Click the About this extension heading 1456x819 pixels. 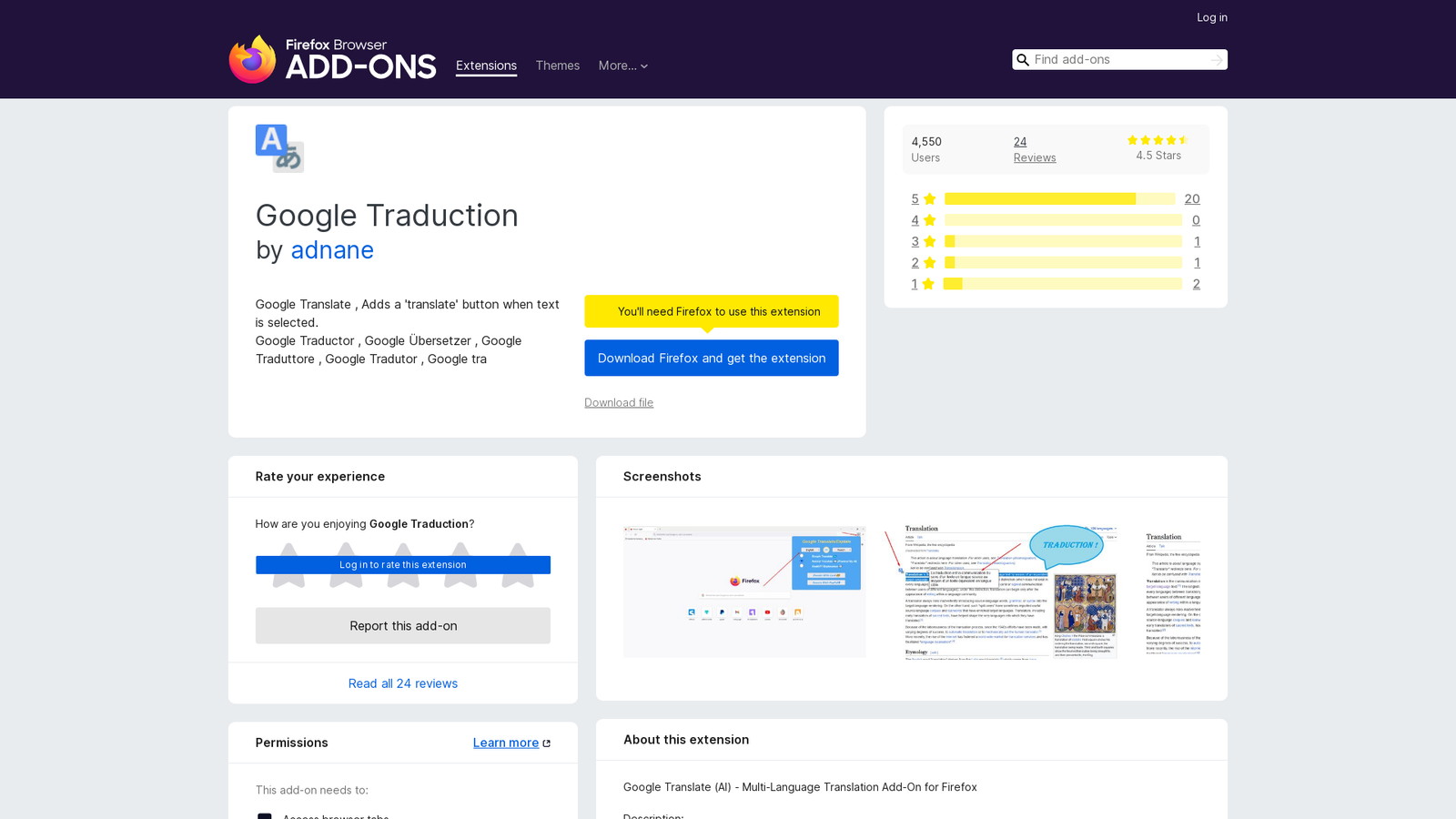(x=686, y=740)
